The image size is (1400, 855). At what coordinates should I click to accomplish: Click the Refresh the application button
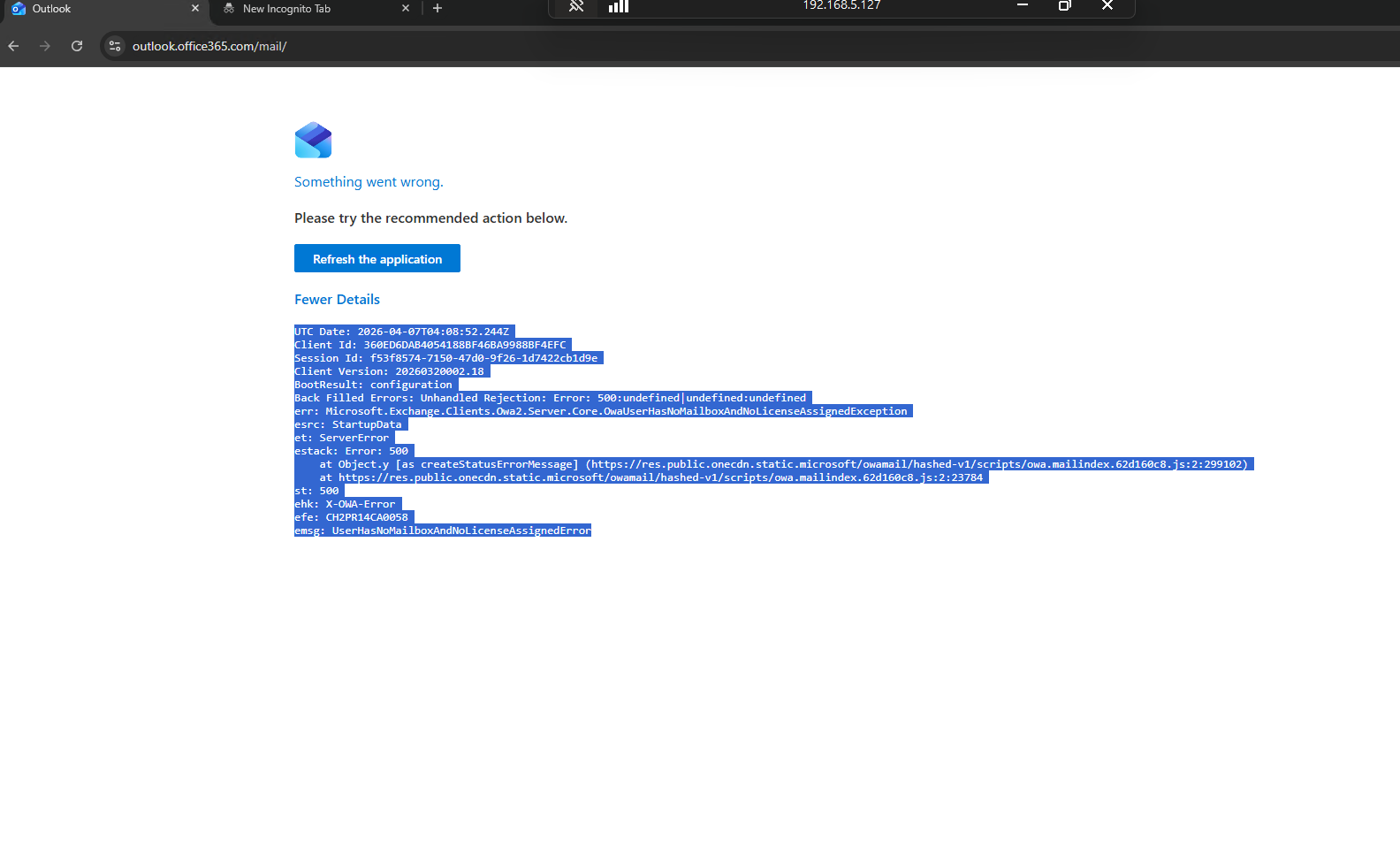[377, 258]
